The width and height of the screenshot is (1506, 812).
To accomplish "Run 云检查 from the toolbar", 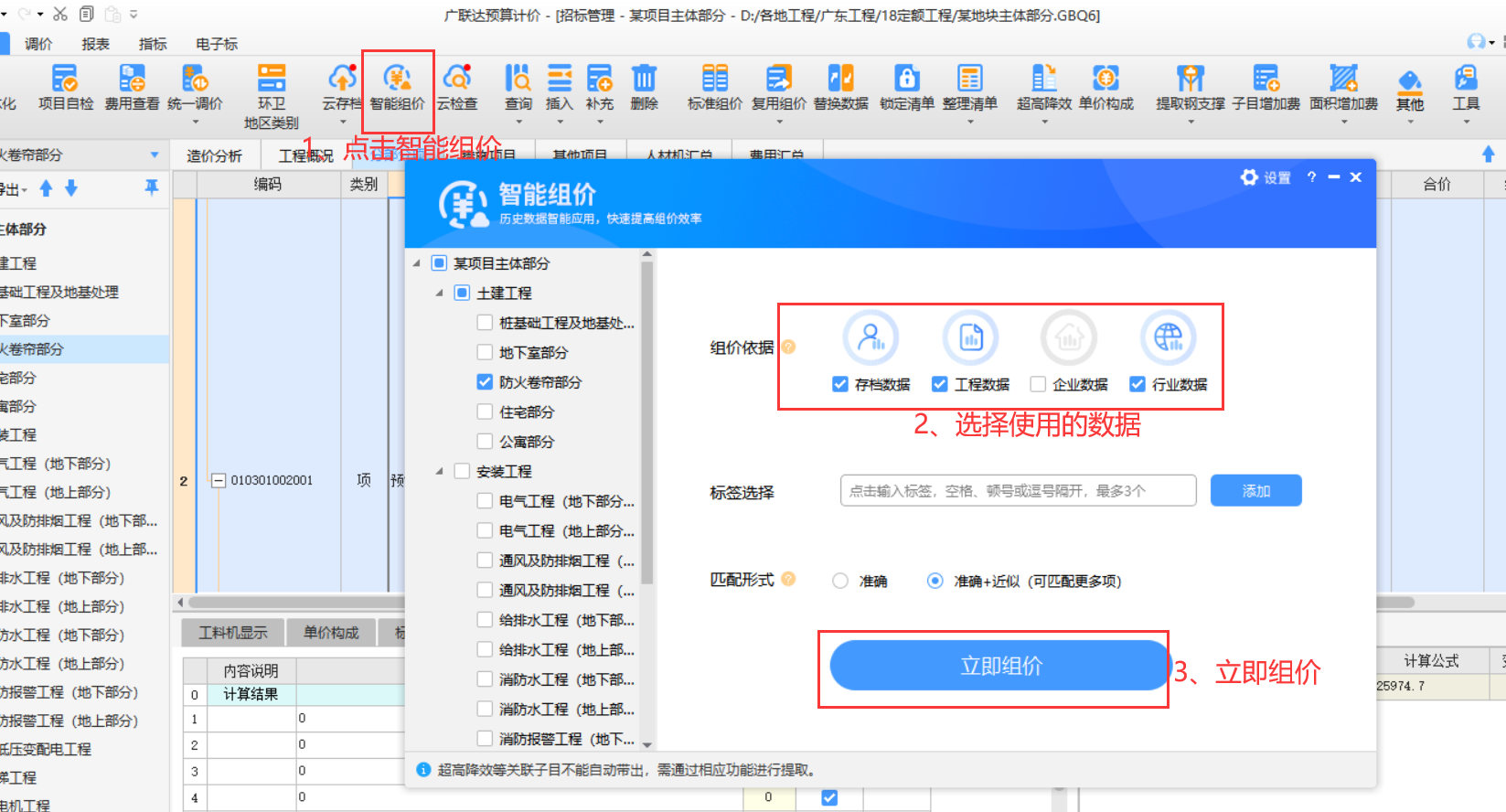I will coord(456,88).
